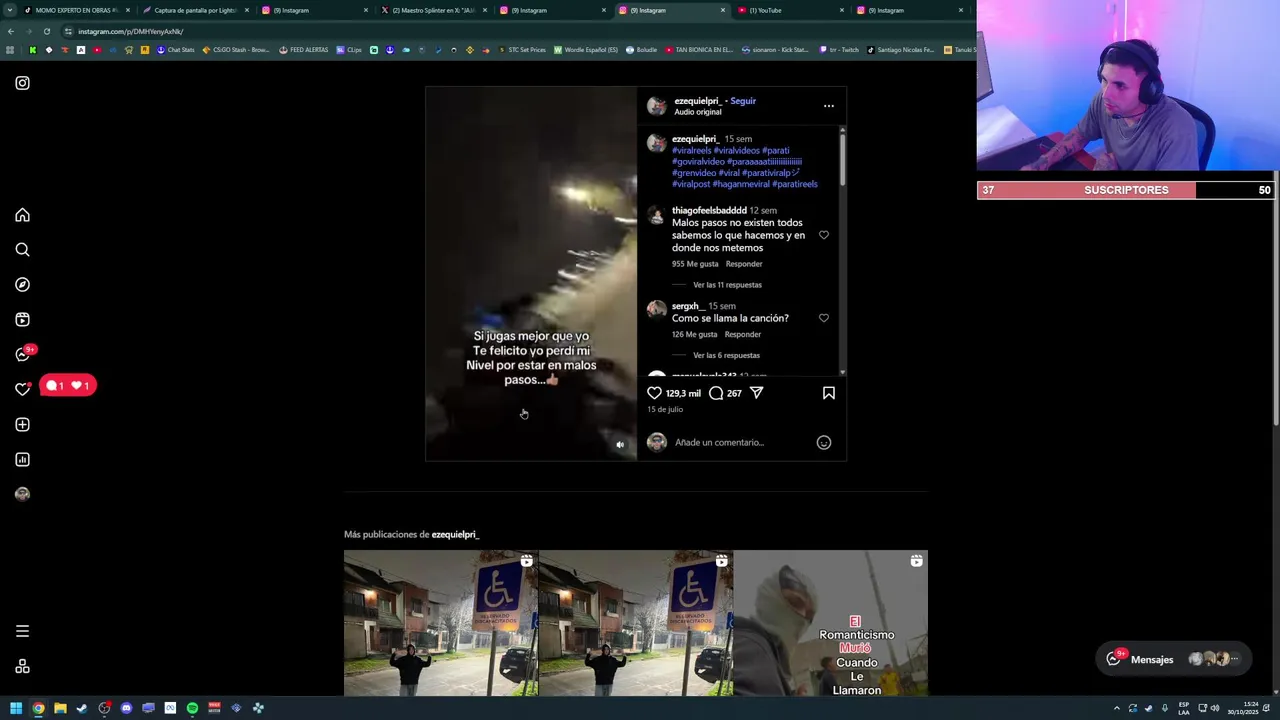Open the Also from Meta grid icon

22,667
